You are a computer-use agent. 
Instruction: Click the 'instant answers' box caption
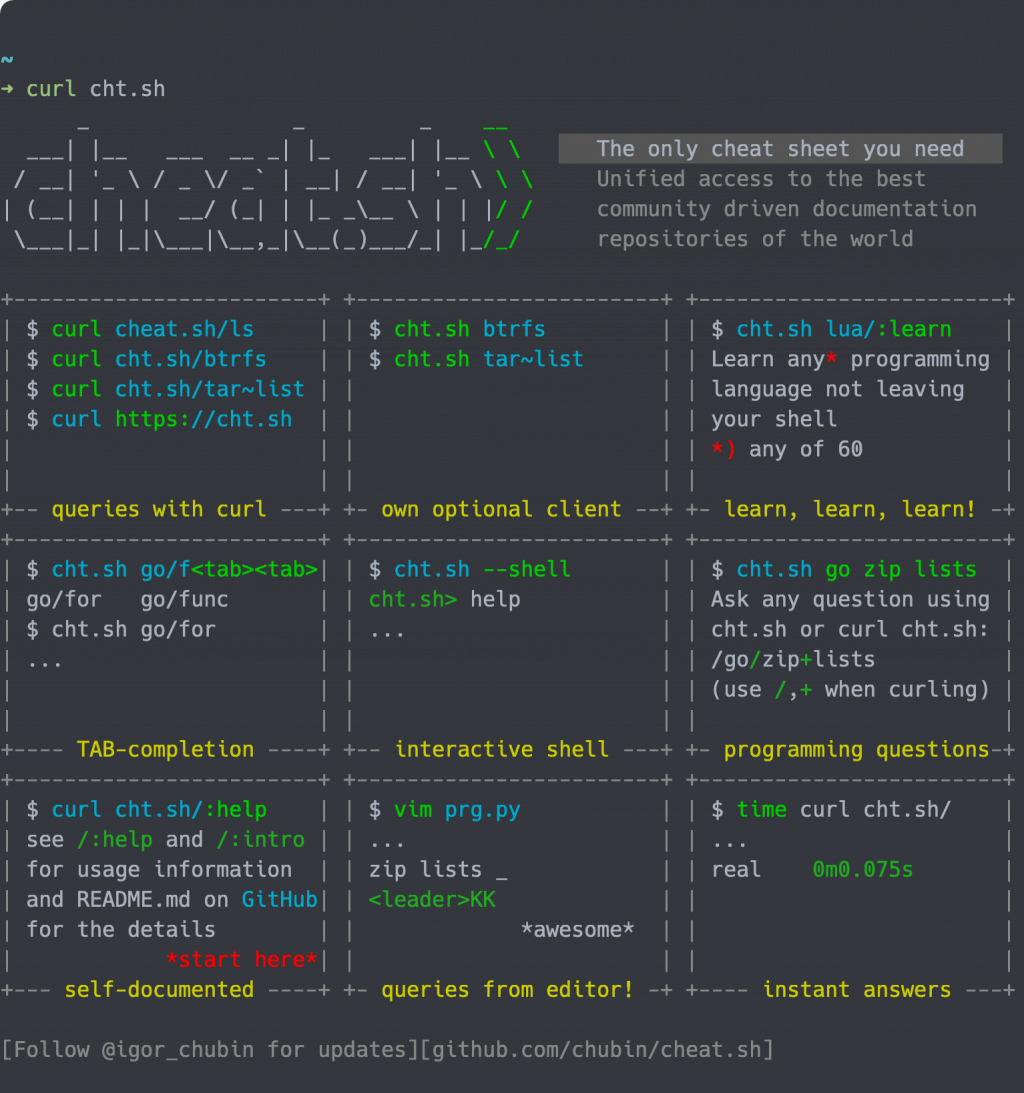click(x=857, y=989)
